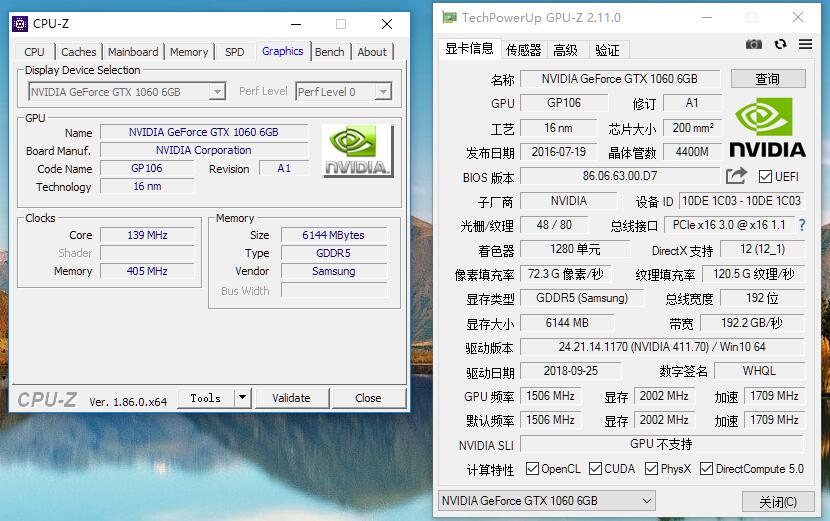Click the 200 mm² die size field
The image size is (830, 521).
click(692, 128)
